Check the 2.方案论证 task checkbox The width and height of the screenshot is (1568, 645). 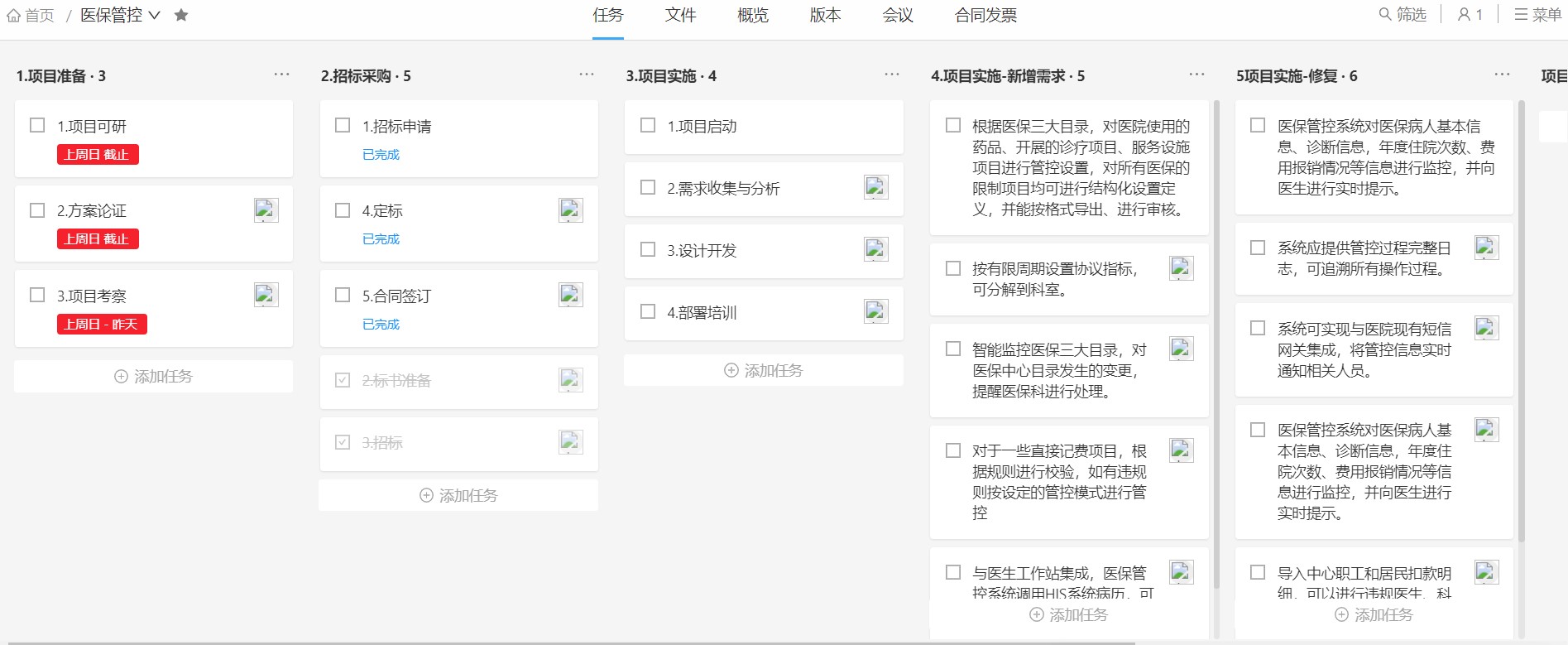[x=37, y=210]
